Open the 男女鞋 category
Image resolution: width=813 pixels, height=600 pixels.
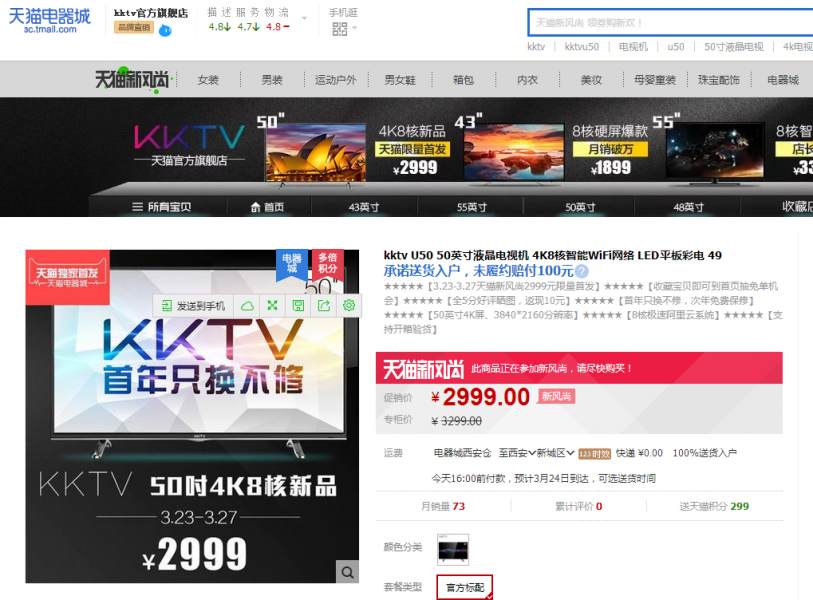pyautogui.click(x=400, y=80)
